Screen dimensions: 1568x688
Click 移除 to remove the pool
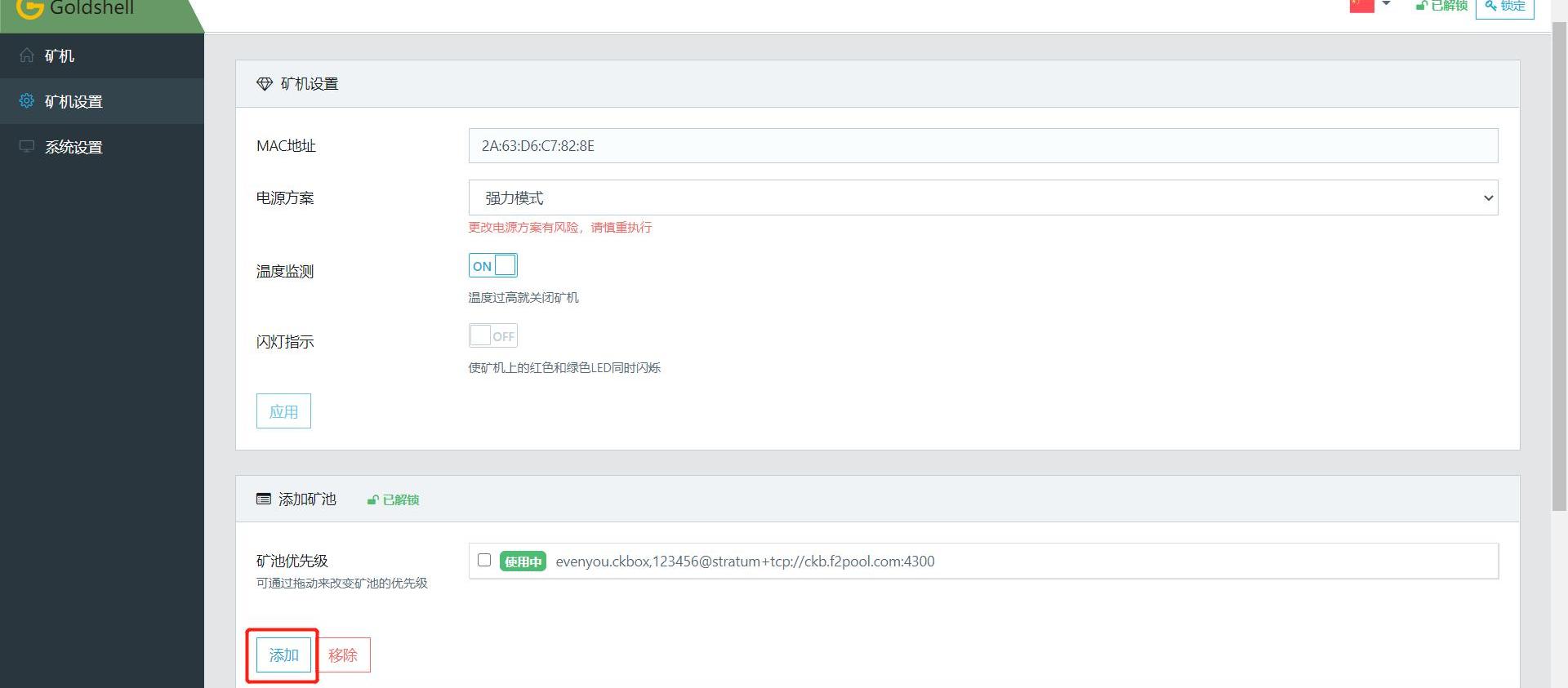[x=343, y=655]
